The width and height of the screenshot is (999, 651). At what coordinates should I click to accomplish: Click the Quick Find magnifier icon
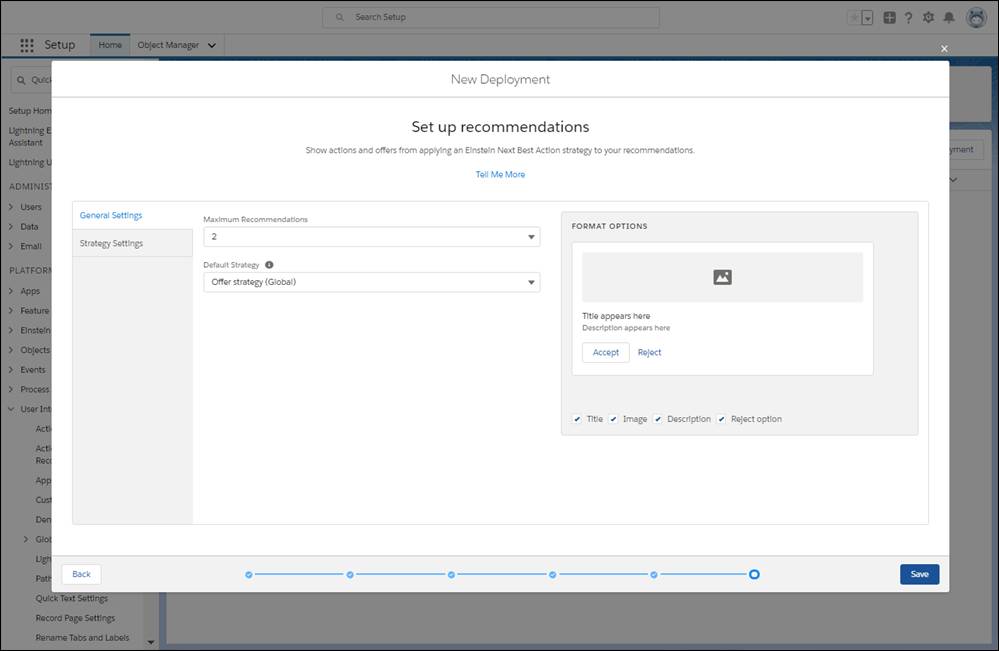click(x=21, y=80)
